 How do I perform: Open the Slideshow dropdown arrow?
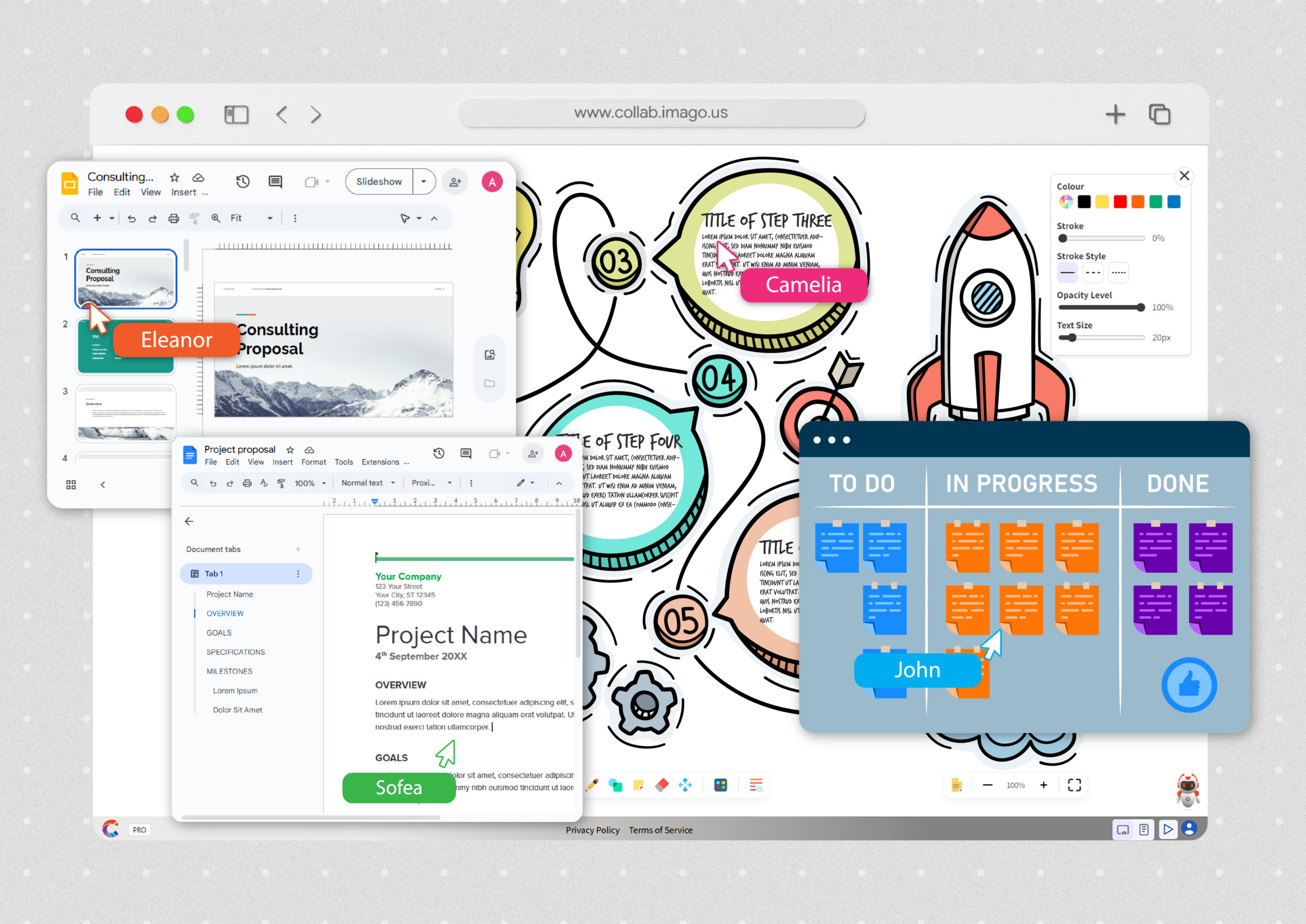(424, 182)
